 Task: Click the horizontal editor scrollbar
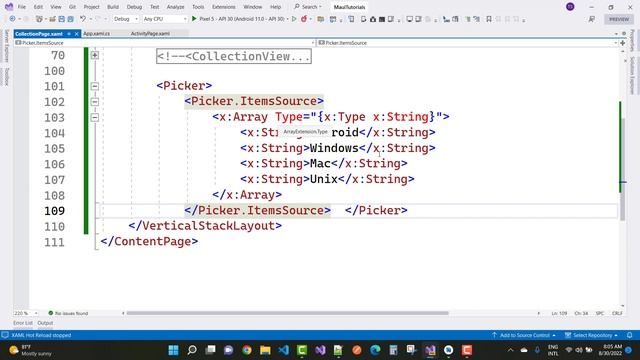tap(287, 313)
